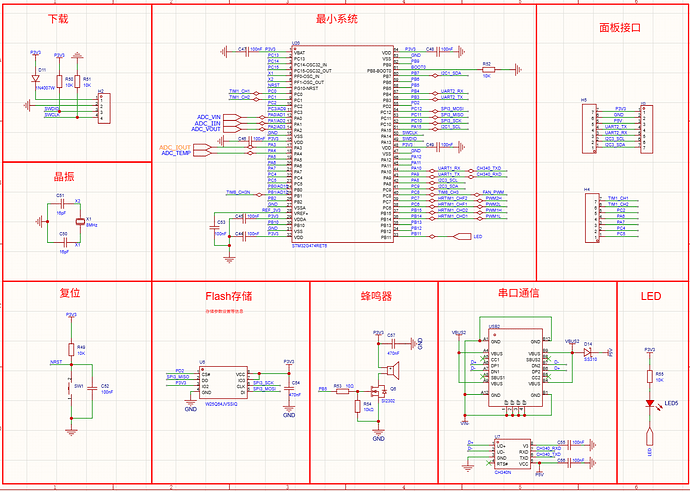This screenshot has width=690, height=491.
Task: Click the Flash存储 section title
Action: pos(229,296)
